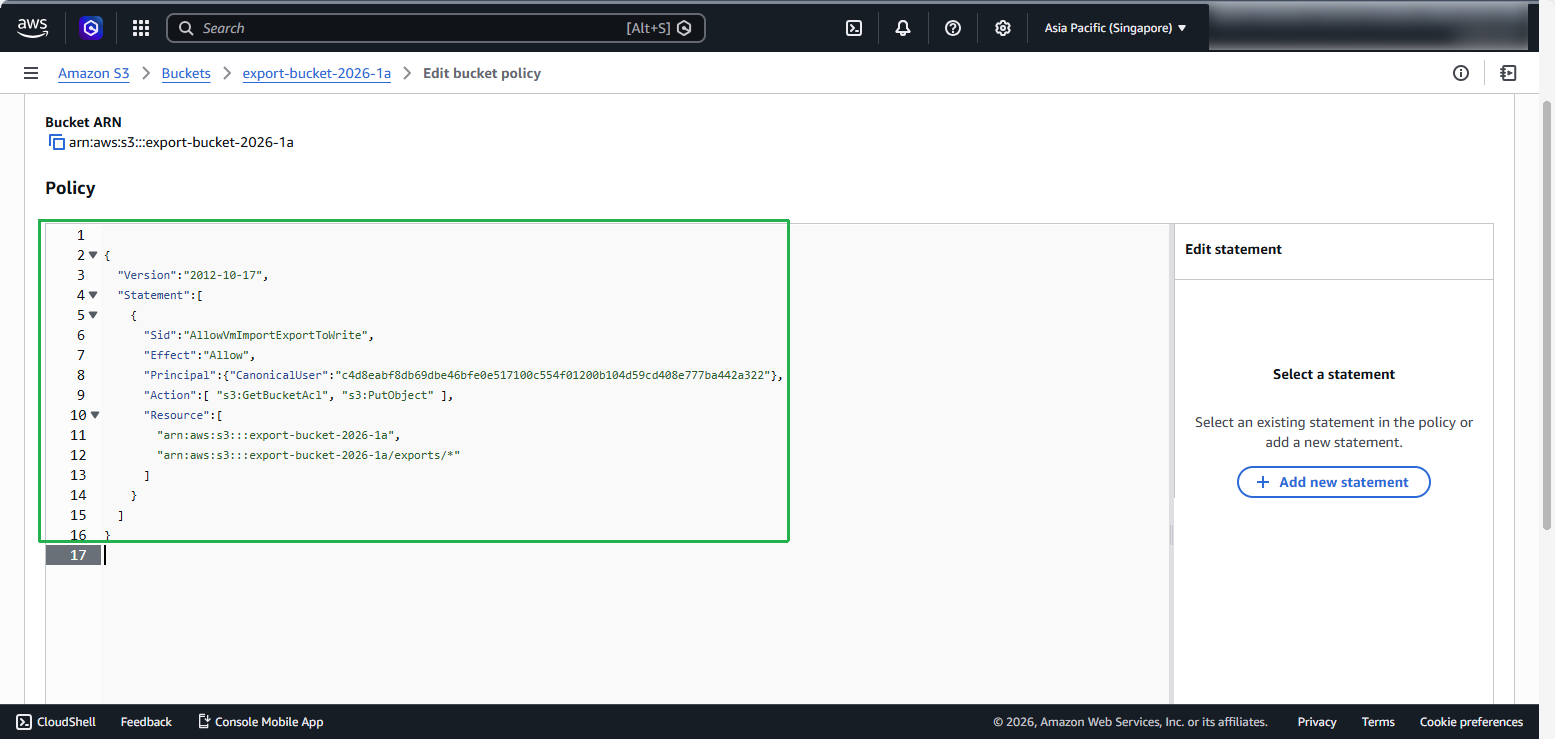
Task: Open the help question mark menu
Action: [x=953, y=28]
